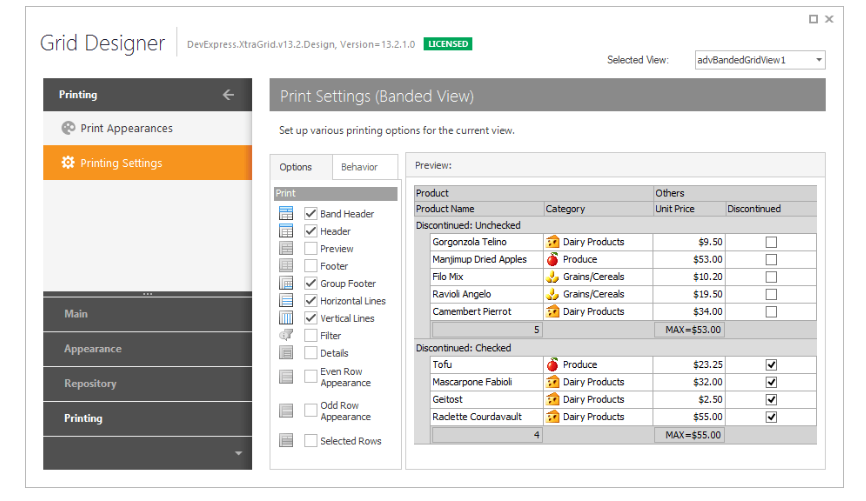Click the Print category header
The height and width of the screenshot is (501, 866).
[336, 193]
